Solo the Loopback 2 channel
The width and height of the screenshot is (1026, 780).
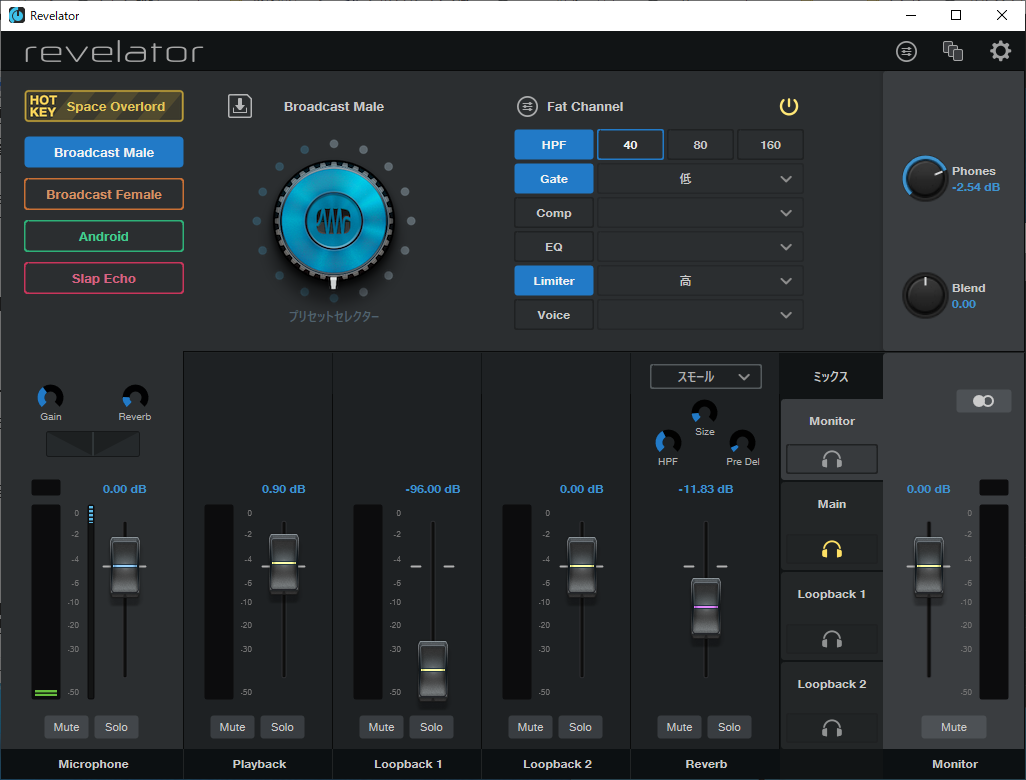pyautogui.click(x=580, y=727)
